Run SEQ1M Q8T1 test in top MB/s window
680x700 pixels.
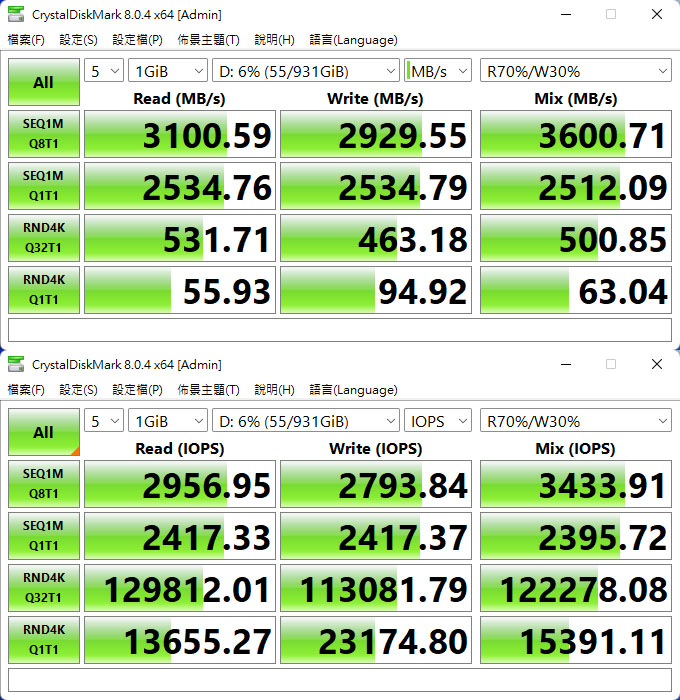click(44, 134)
